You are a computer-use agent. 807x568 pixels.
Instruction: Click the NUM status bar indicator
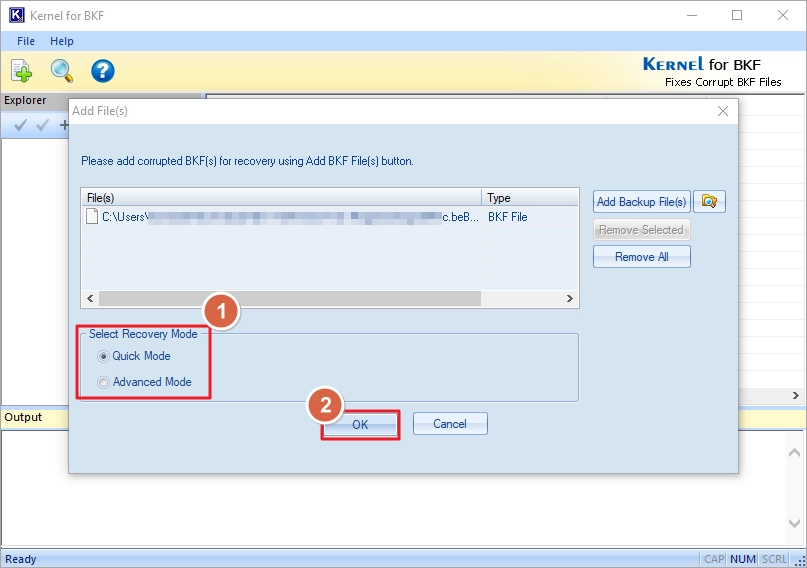[743, 559]
